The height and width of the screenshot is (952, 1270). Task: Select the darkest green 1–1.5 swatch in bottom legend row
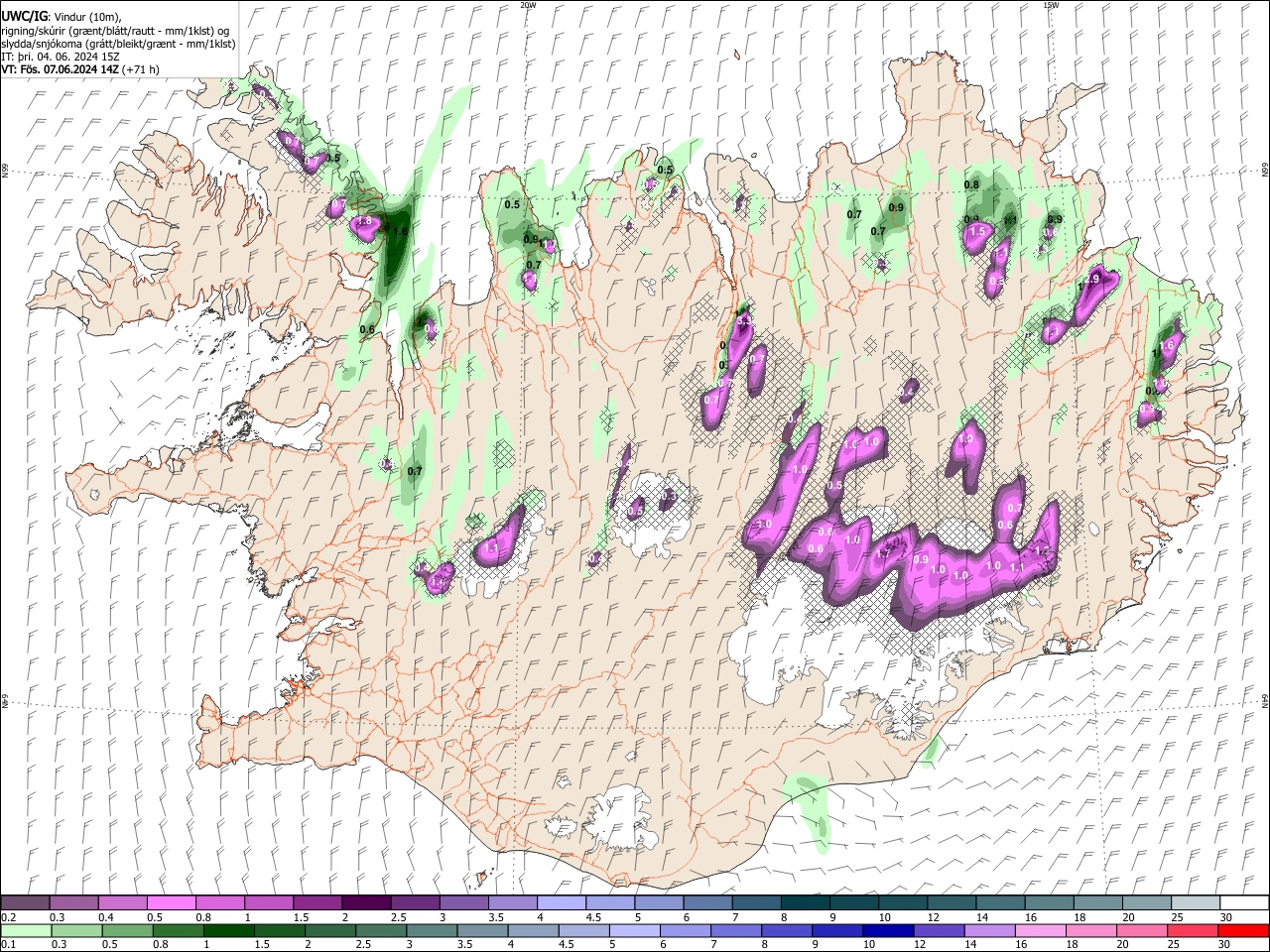click(229, 930)
